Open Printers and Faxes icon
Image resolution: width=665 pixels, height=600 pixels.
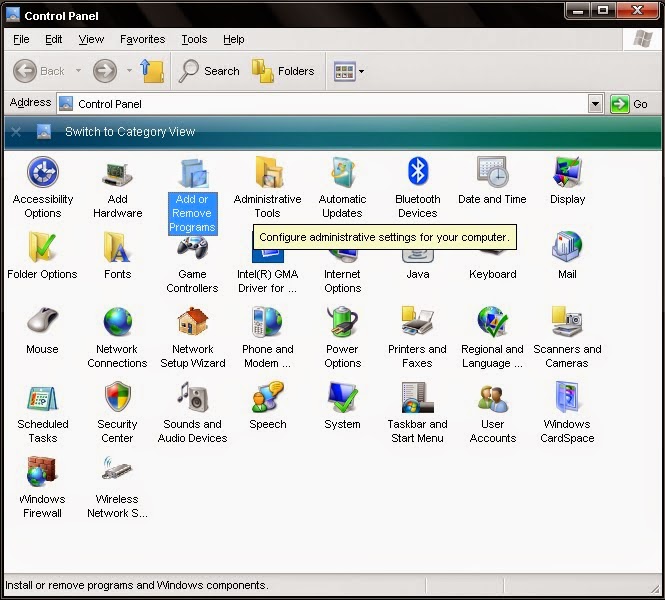click(x=418, y=321)
